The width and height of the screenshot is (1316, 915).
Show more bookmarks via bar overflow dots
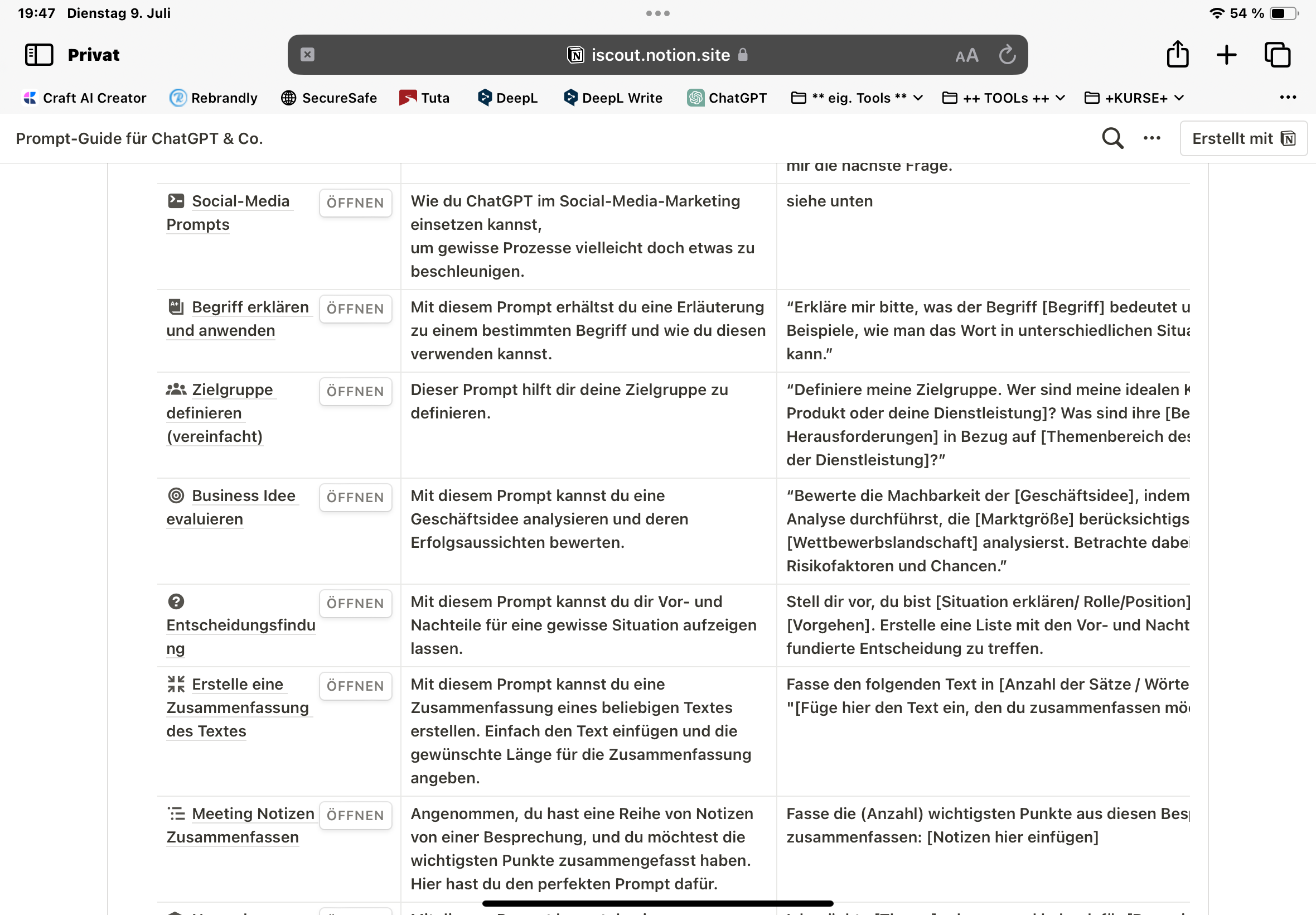tap(1288, 98)
